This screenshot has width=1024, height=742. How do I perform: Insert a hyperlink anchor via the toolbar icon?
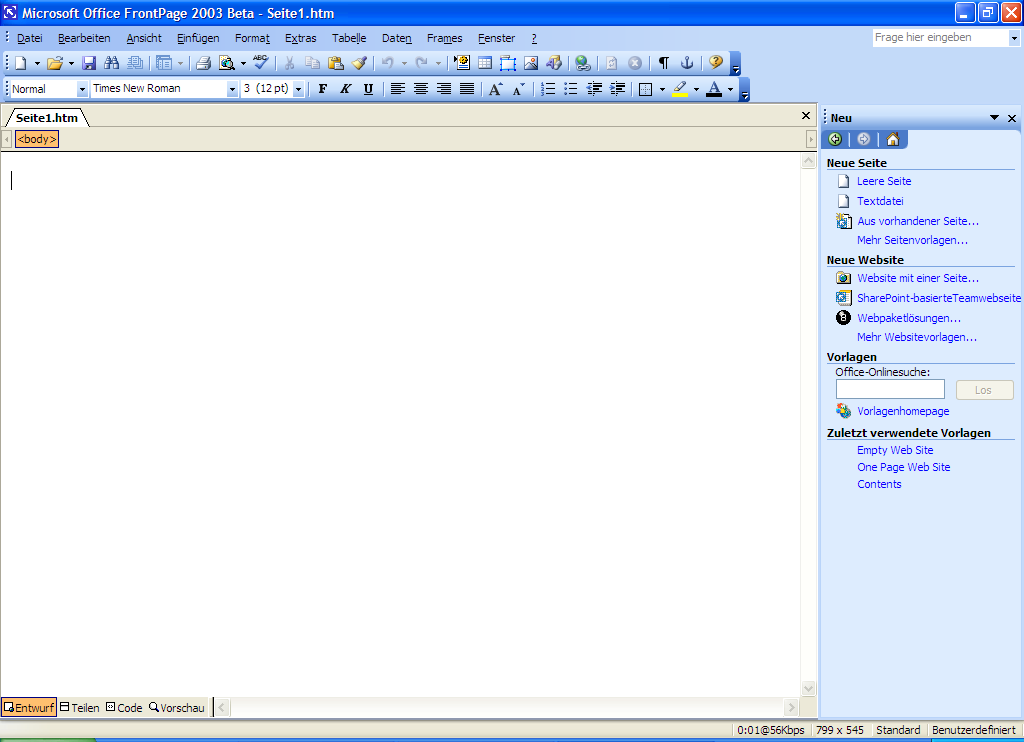tap(686, 62)
